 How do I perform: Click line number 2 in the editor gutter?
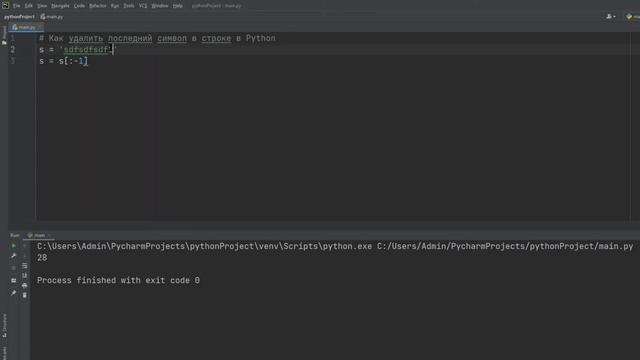coord(13,49)
